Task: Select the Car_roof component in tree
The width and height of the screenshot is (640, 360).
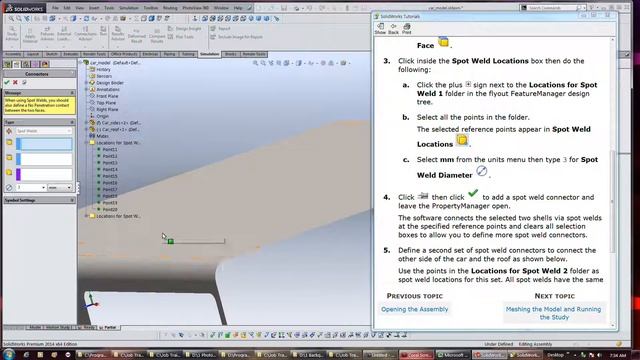Action: pos(114,129)
